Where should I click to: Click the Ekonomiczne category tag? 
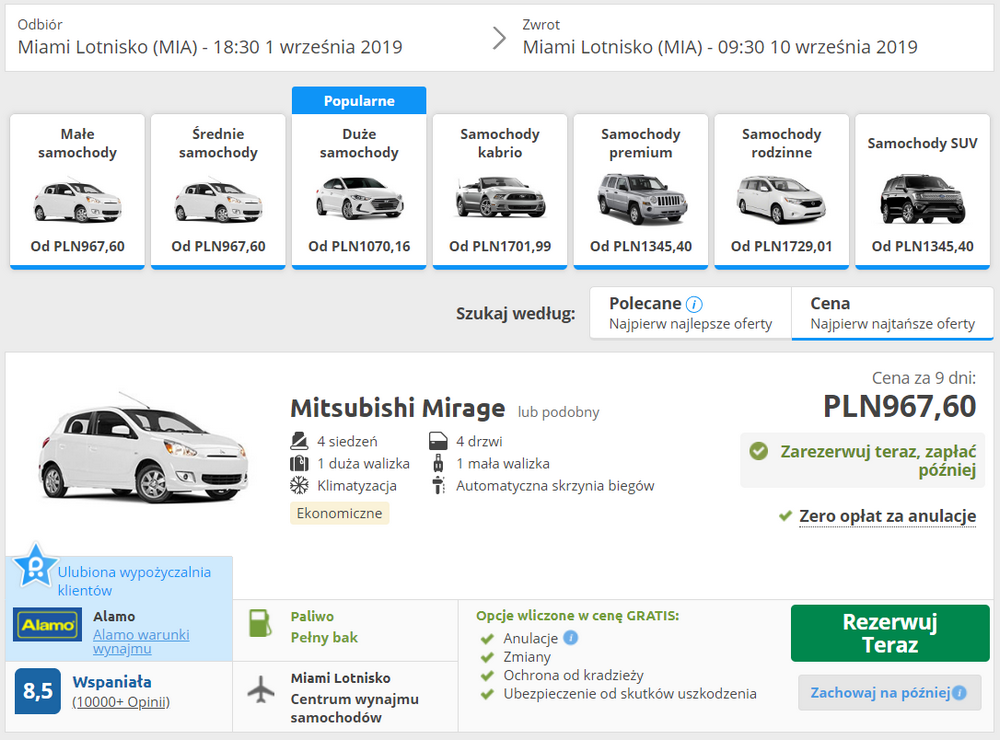[x=339, y=514]
